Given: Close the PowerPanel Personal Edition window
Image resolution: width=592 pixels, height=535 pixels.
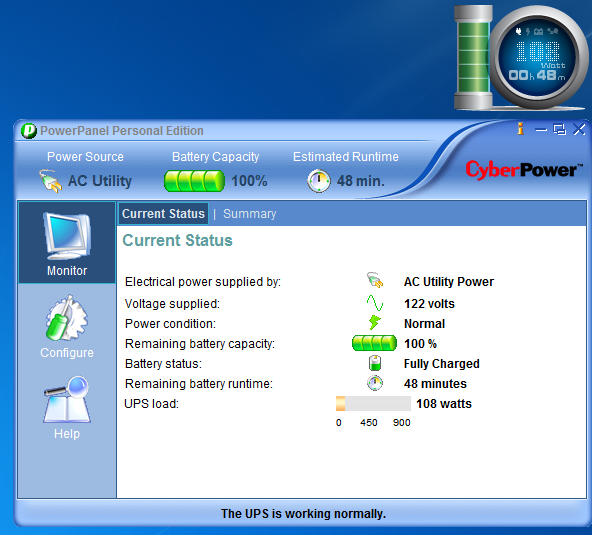Looking at the screenshot, I should pyautogui.click(x=579, y=129).
